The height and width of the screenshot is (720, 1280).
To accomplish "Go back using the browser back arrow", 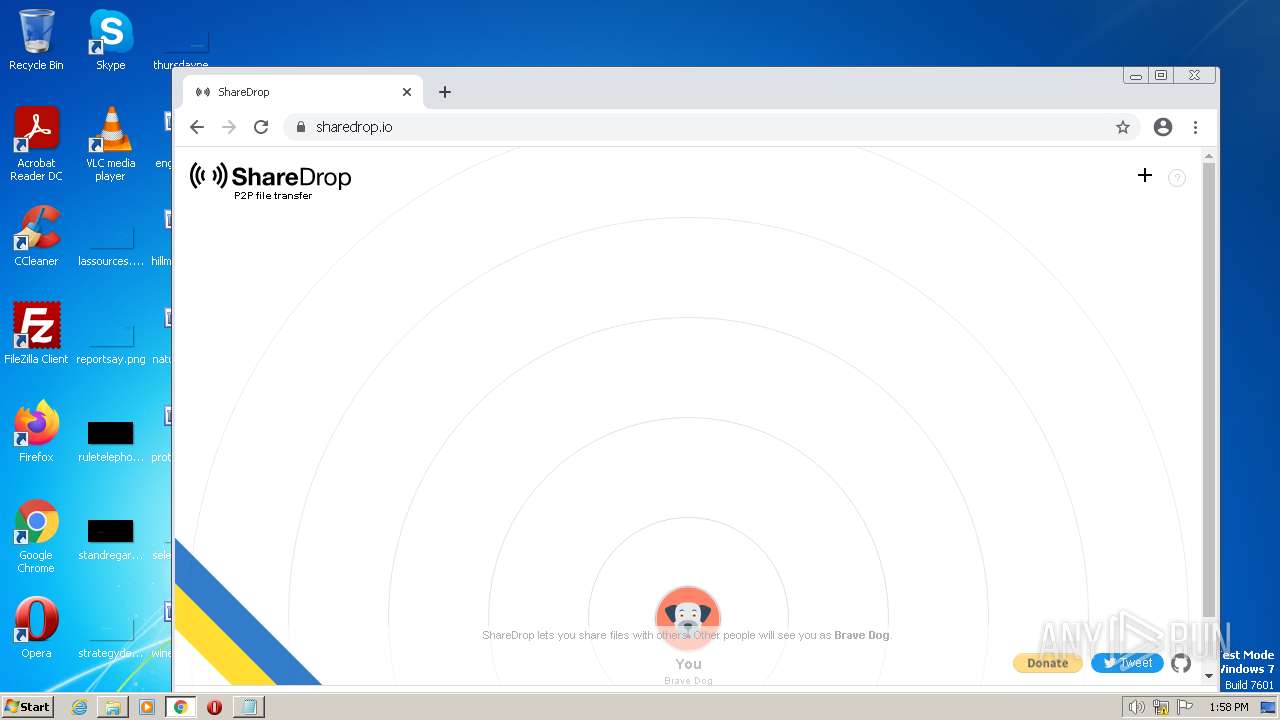I will click(197, 127).
